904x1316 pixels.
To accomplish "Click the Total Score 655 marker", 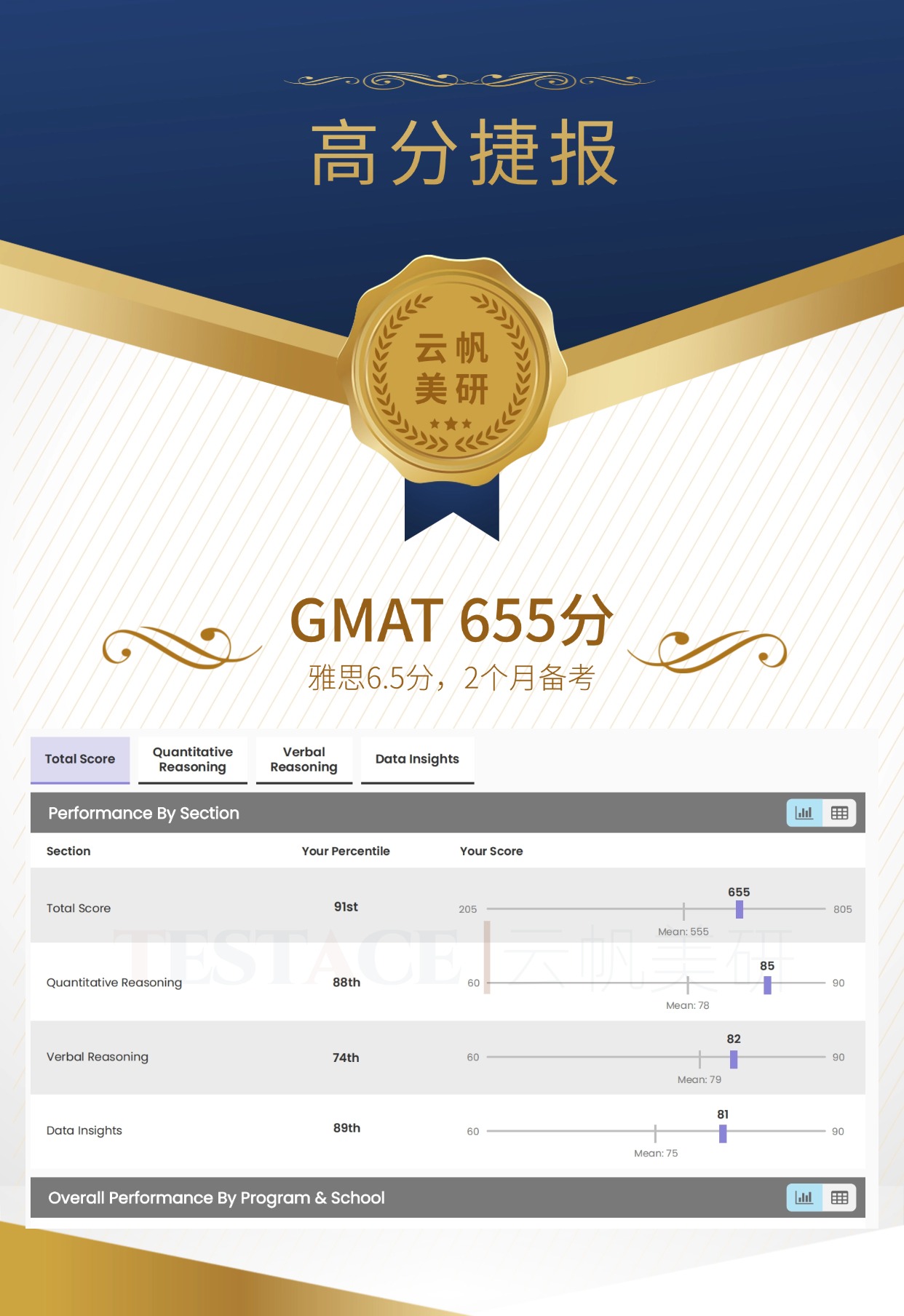I will (x=740, y=909).
